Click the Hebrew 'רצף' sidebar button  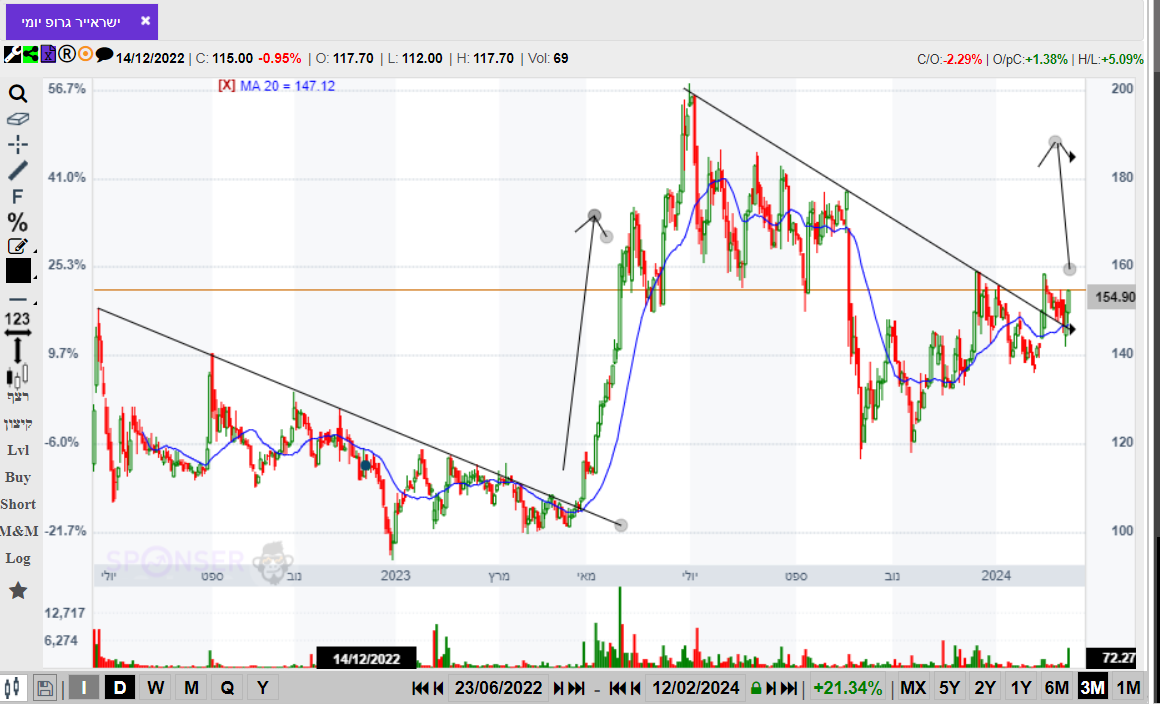click(18, 397)
